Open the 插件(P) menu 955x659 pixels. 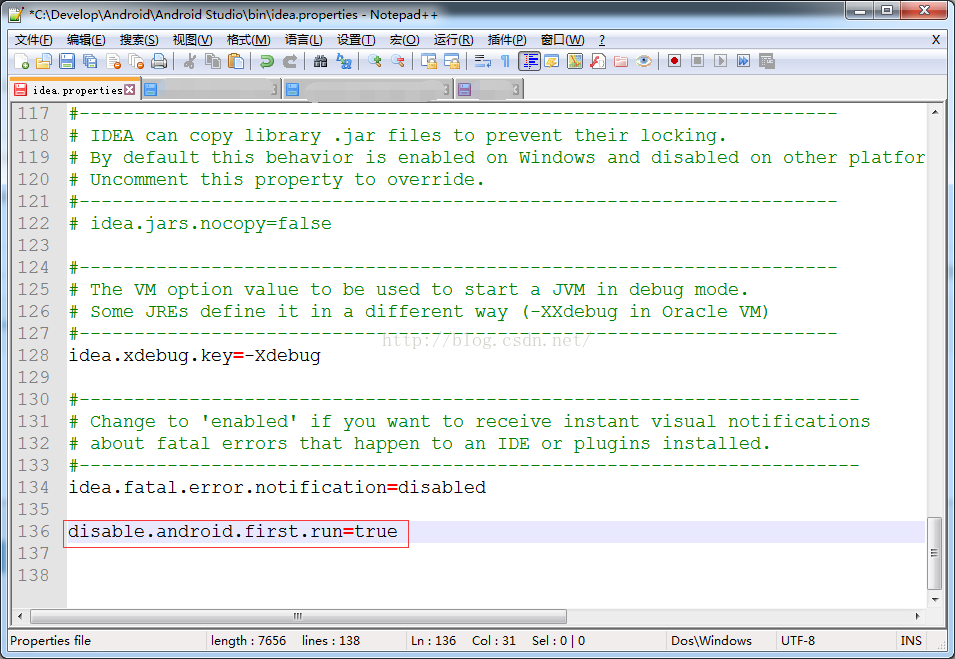[507, 40]
